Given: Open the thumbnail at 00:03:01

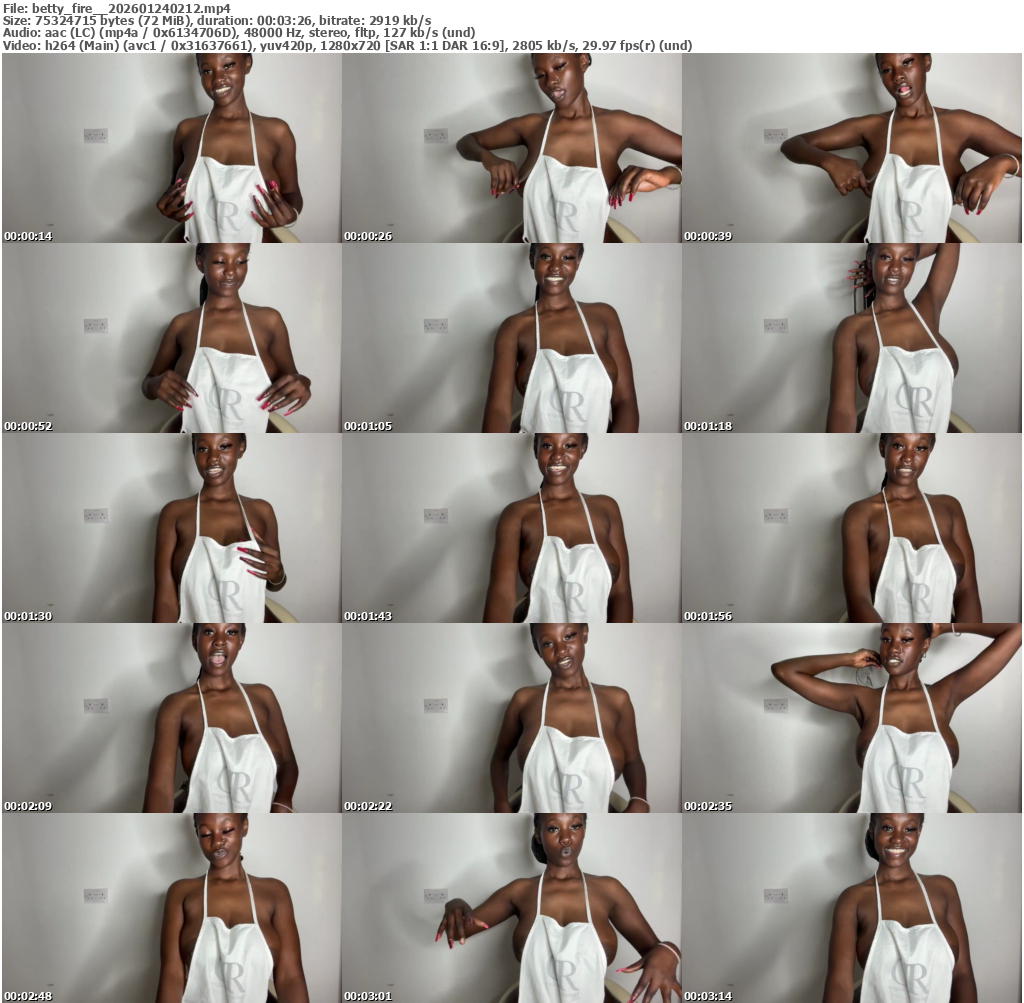Looking at the screenshot, I should click(x=511, y=908).
